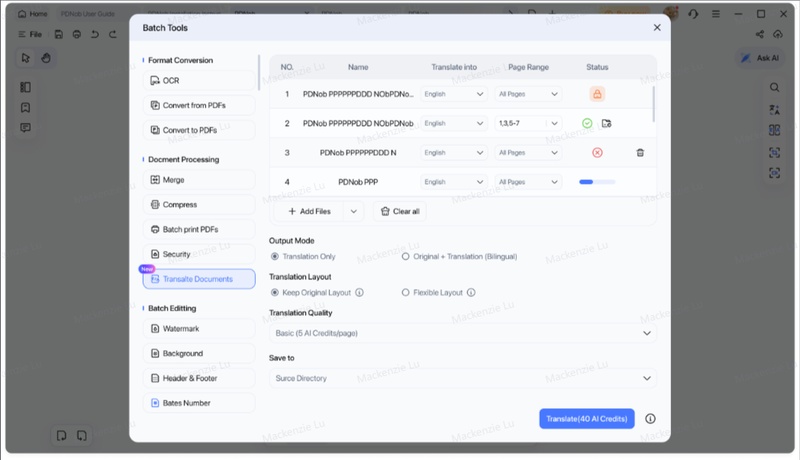Expand Translation Quality dropdown
Screen dimensions: 800x460
click(463, 333)
